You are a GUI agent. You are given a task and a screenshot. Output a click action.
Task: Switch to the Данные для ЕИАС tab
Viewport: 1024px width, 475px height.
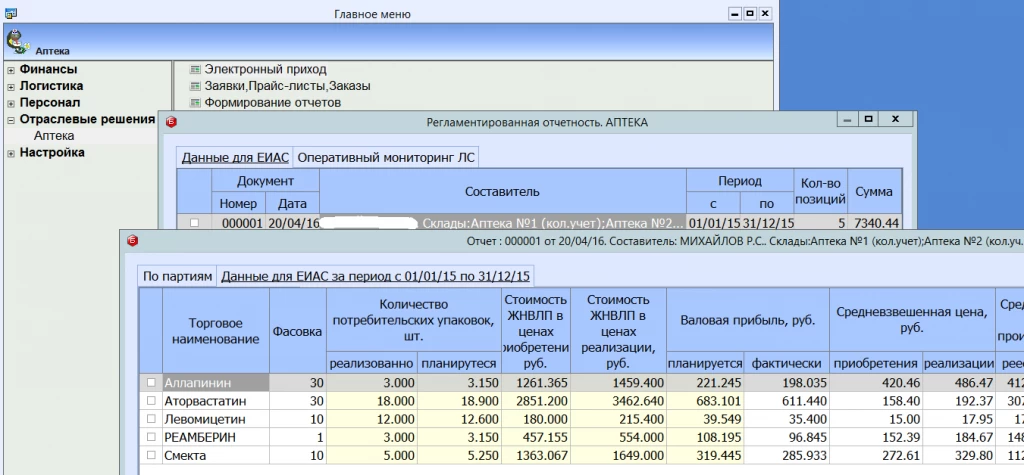(x=235, y=157)
